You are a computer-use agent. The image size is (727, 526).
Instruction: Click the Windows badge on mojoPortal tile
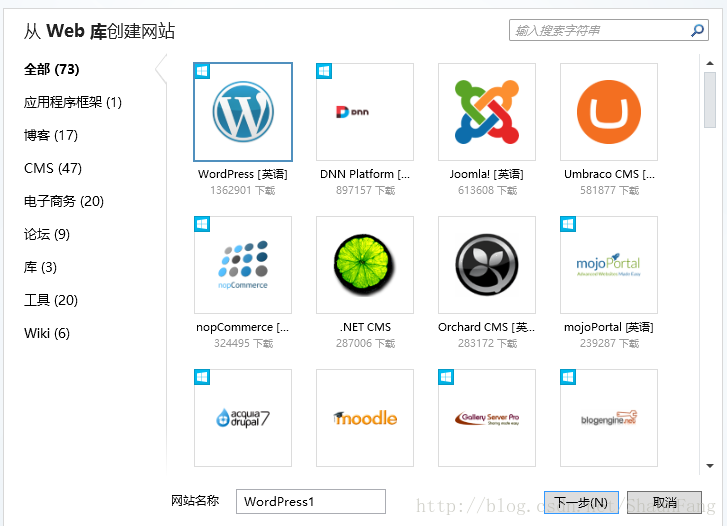coord(568,224)
